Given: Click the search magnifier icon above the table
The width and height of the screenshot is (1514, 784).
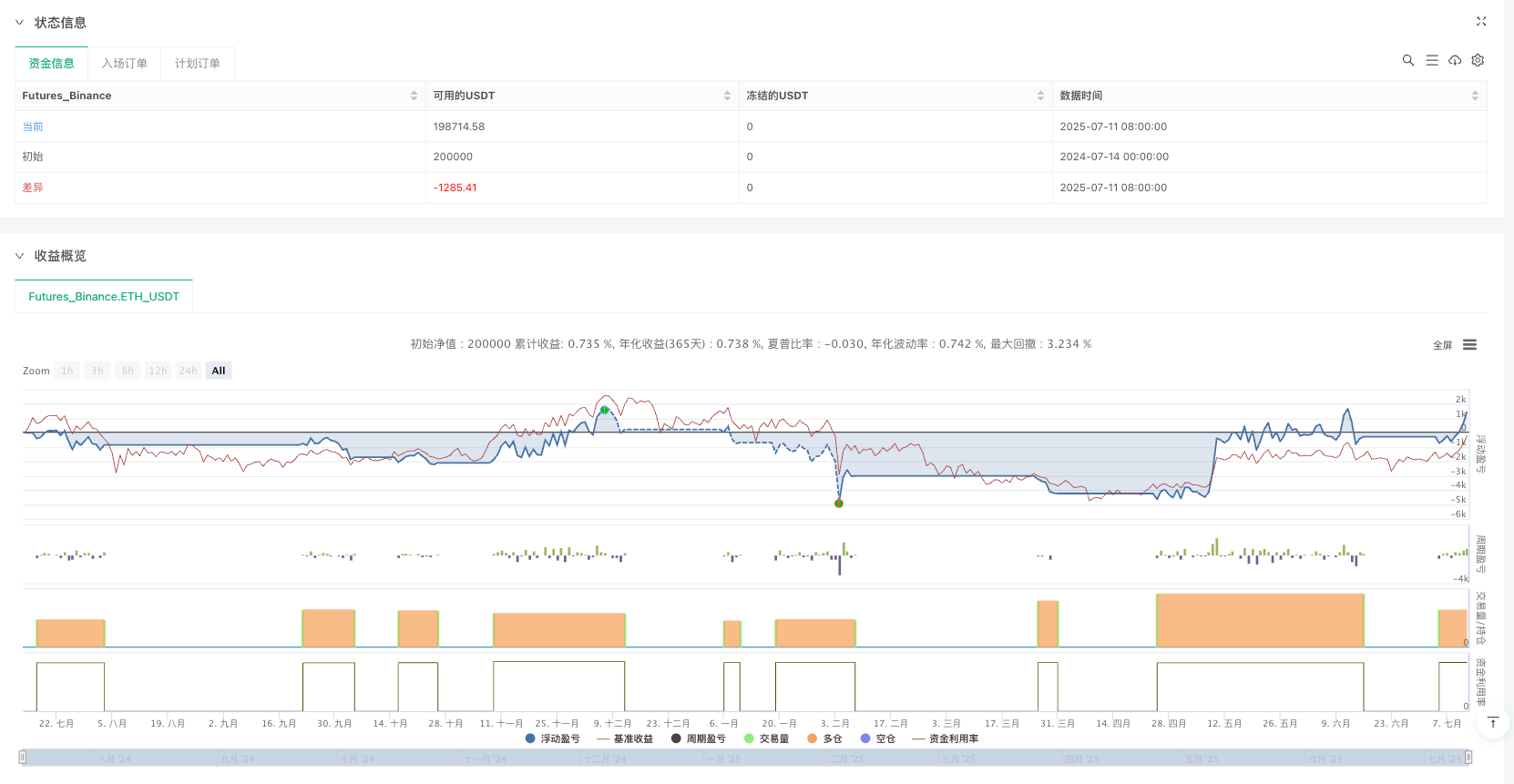Looking at the screenshot, I should [x=1407, y=60].
